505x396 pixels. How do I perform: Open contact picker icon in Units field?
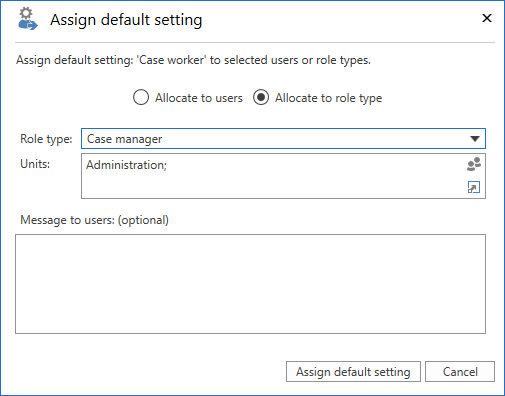click(474, 164)
